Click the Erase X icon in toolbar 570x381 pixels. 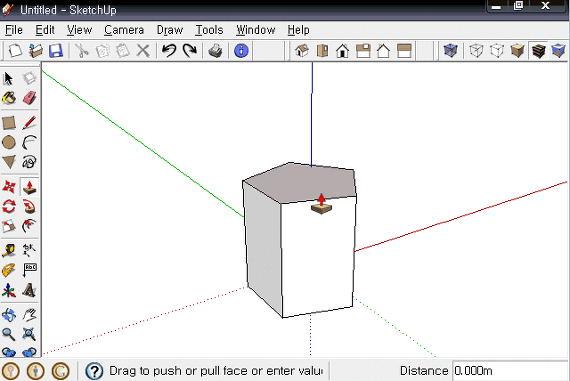pos(143,51)
